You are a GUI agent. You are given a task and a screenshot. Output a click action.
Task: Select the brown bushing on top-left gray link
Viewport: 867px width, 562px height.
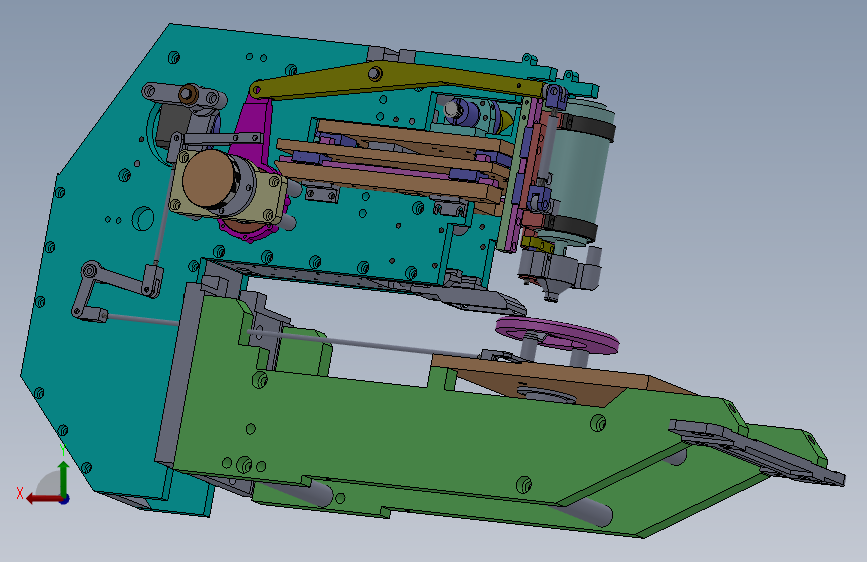[189, 93]
